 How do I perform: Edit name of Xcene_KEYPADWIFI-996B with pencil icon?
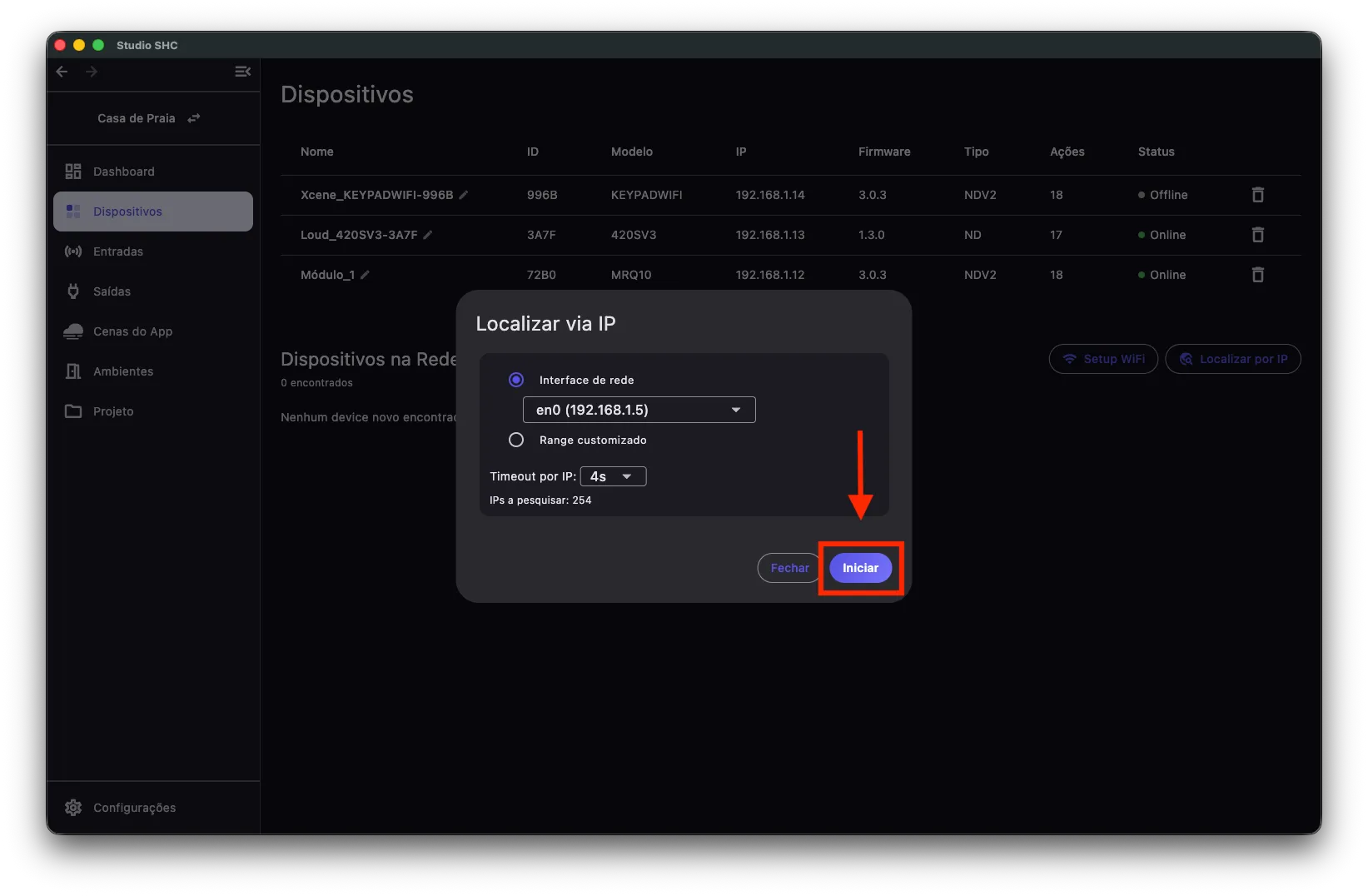[464, 195]
